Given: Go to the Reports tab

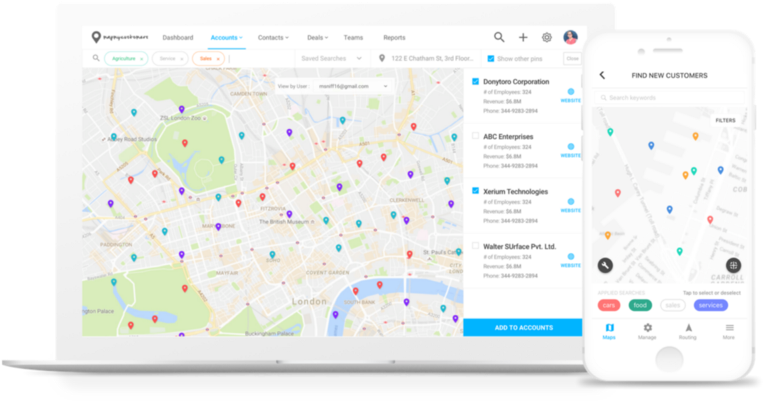Looking at the screenshot, I should tap(394, 37).
